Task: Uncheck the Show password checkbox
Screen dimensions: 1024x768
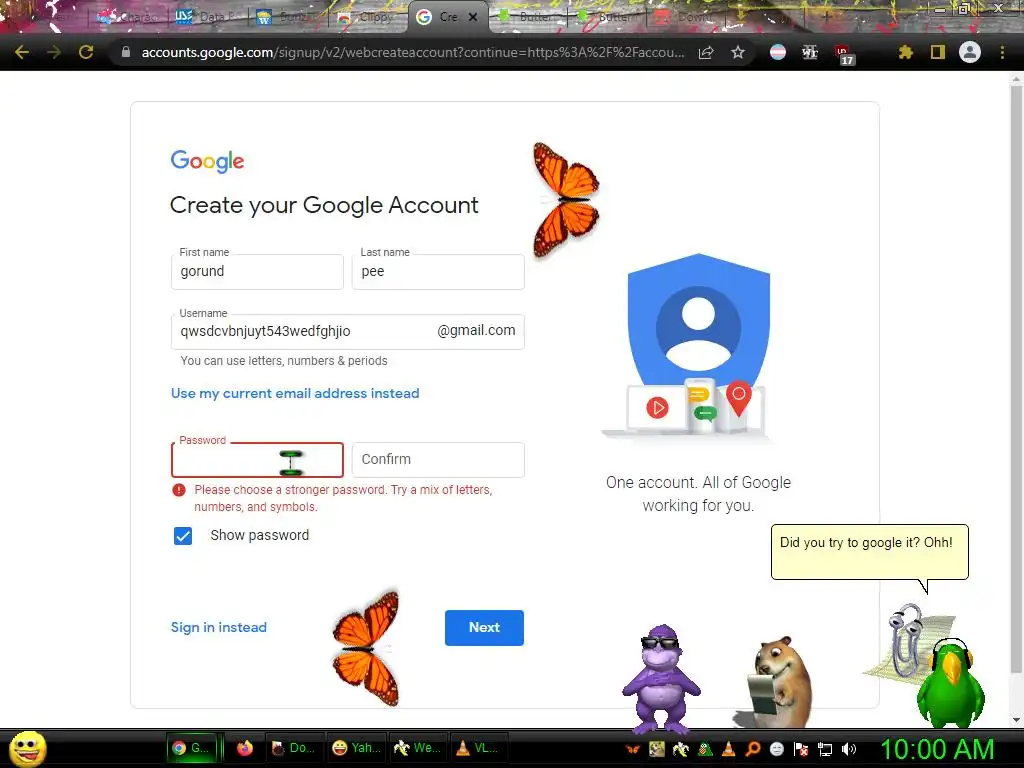Action: 183,536
